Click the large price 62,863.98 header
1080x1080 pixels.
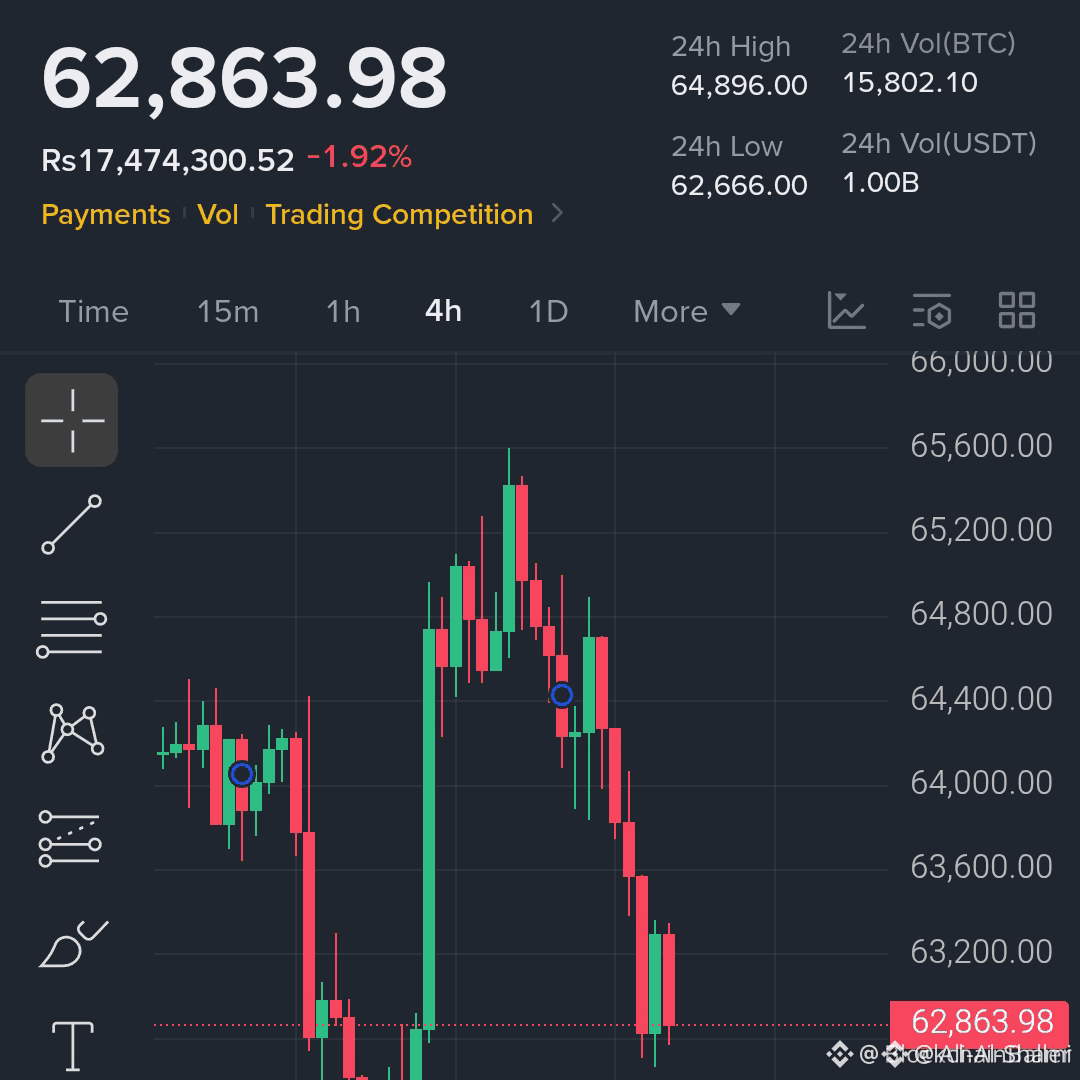(245, 79)
